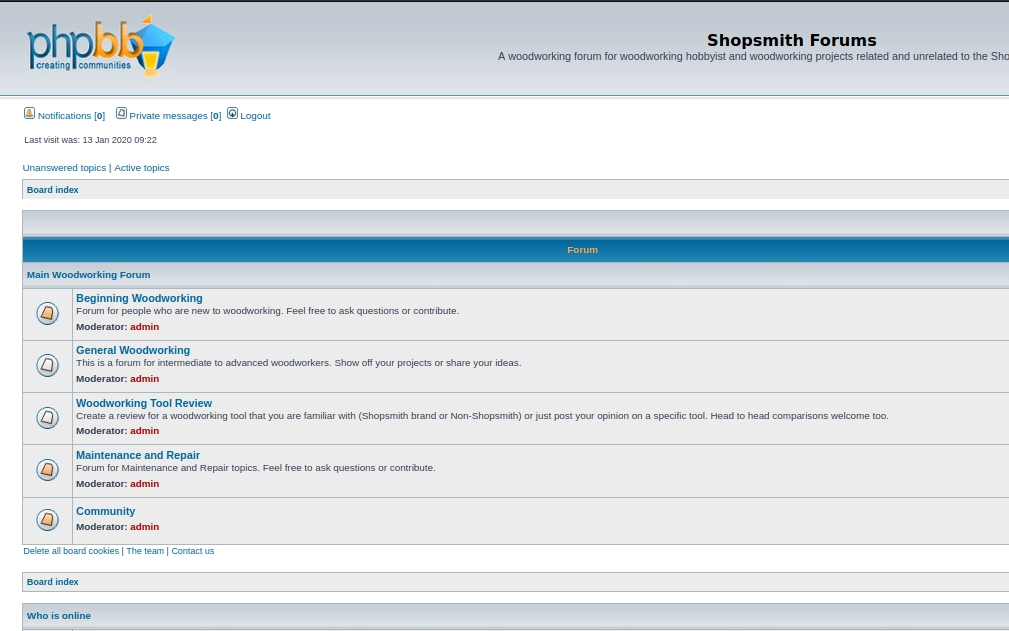View Unanswered topics

click(x=64, y=168)
